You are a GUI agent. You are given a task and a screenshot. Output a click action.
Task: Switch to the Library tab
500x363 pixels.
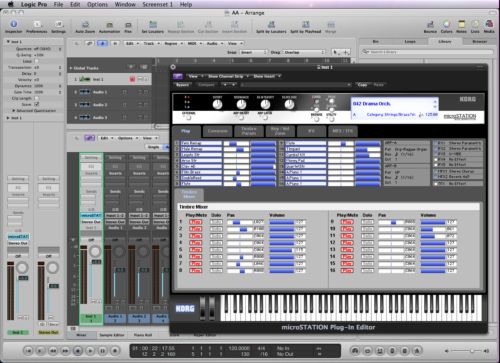coord(445,42)
